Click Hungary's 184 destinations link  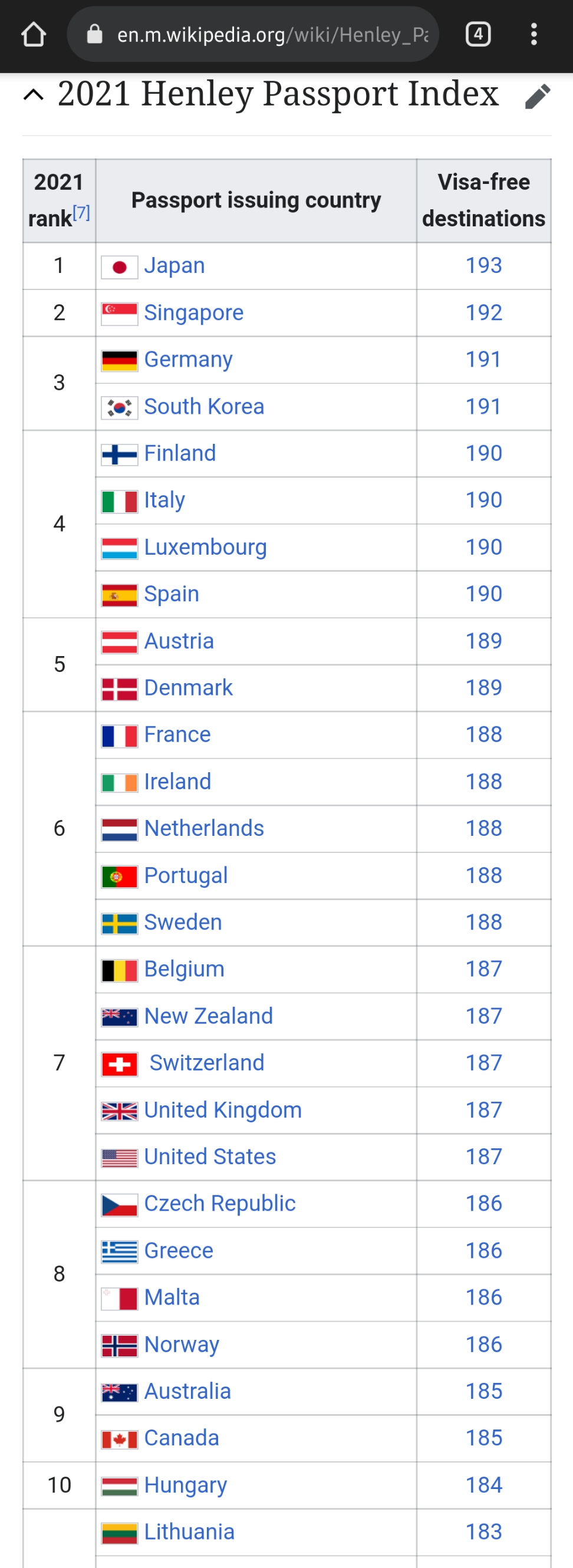[x=483, y=1485]
